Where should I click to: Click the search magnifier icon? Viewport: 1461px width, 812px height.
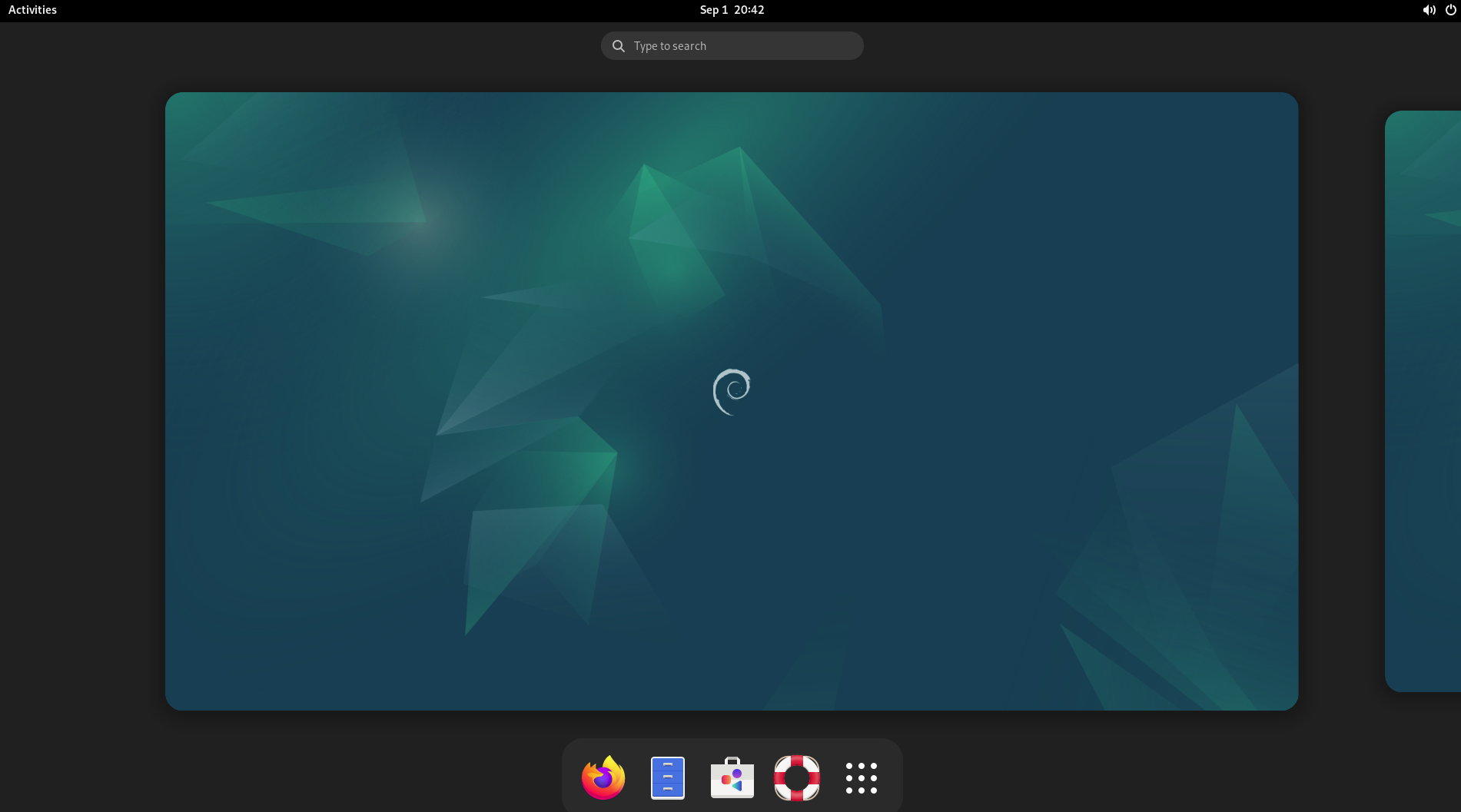click(619, 46)
